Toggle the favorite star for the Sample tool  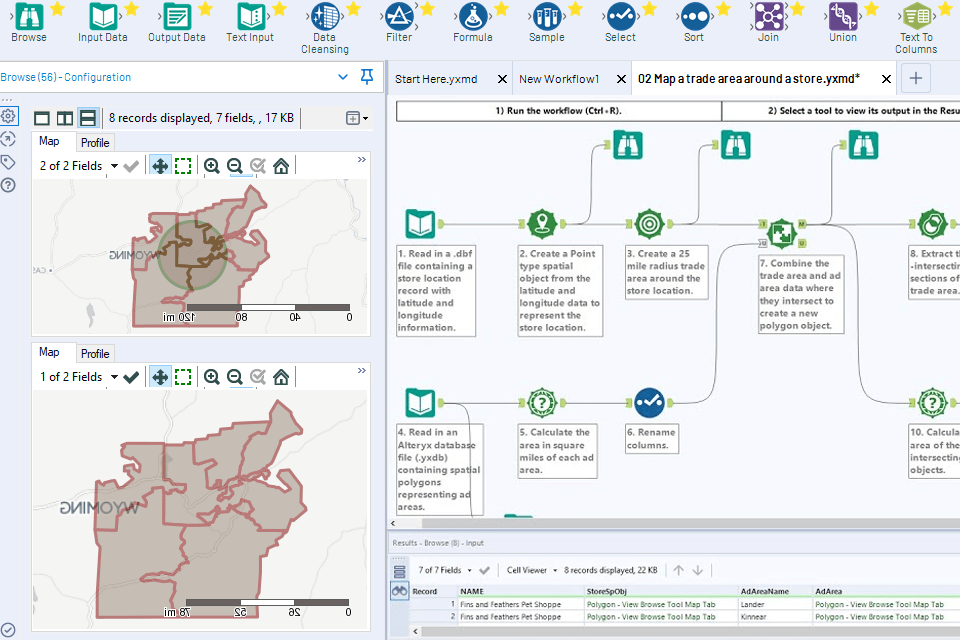click(576, 9)
